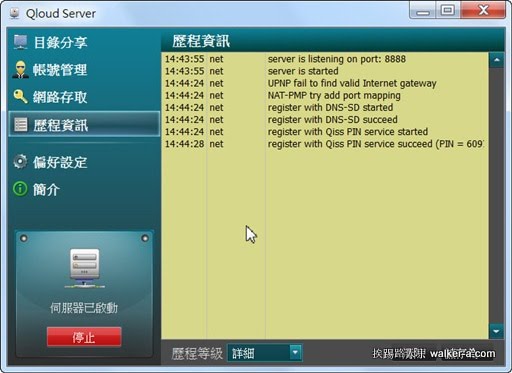Click the key icon for 網路存取
Image resolution: width=512 pixels, height=373 pixels.
(21, 97)
